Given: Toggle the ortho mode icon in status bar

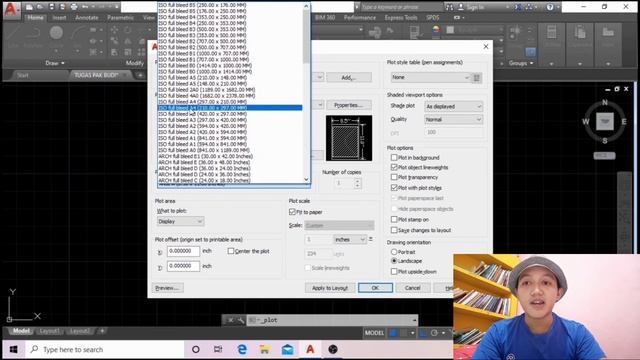Looking at the screenshot, I should [x=423, y=333].
